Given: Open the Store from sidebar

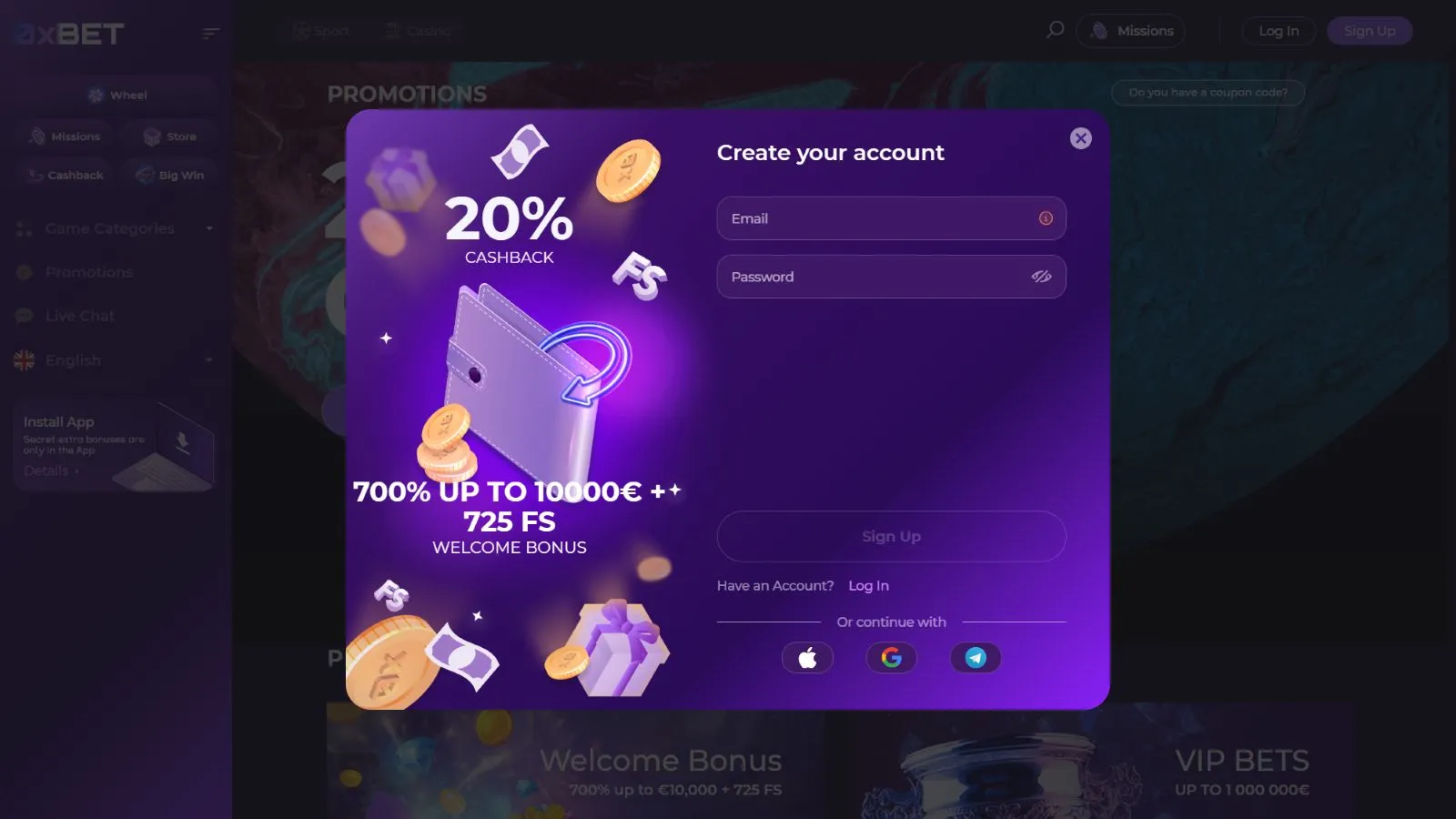Looking at the screenshot, I should click(170, 136).
